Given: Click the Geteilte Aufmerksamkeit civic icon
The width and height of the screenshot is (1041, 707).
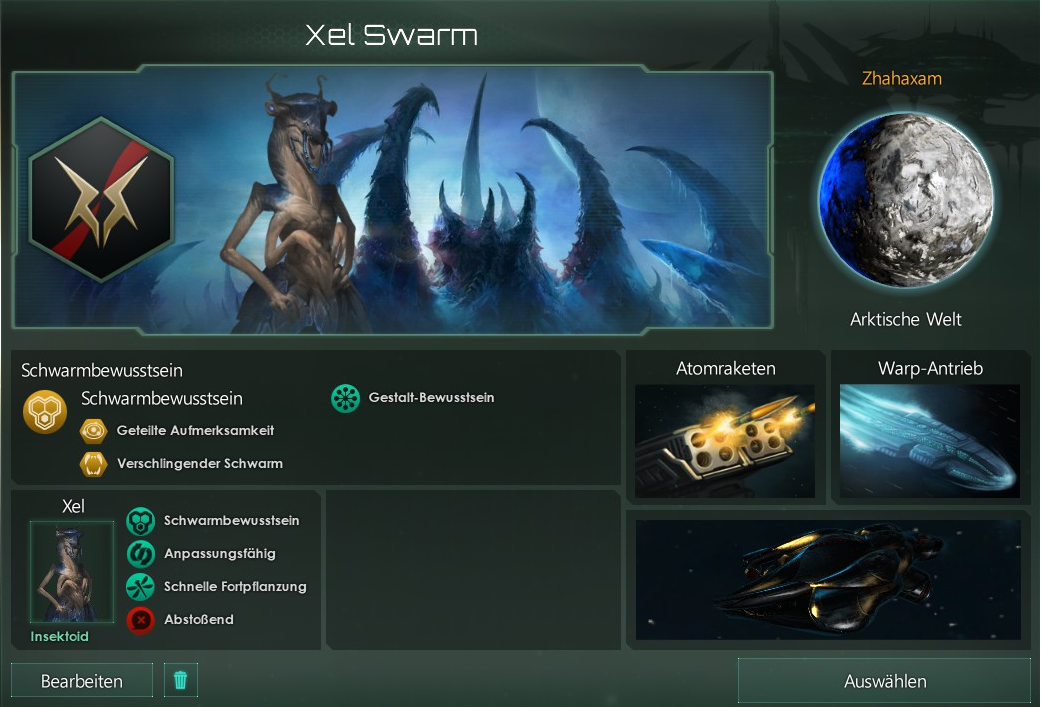Looking at the screenshot, I should tap(93, 431).
